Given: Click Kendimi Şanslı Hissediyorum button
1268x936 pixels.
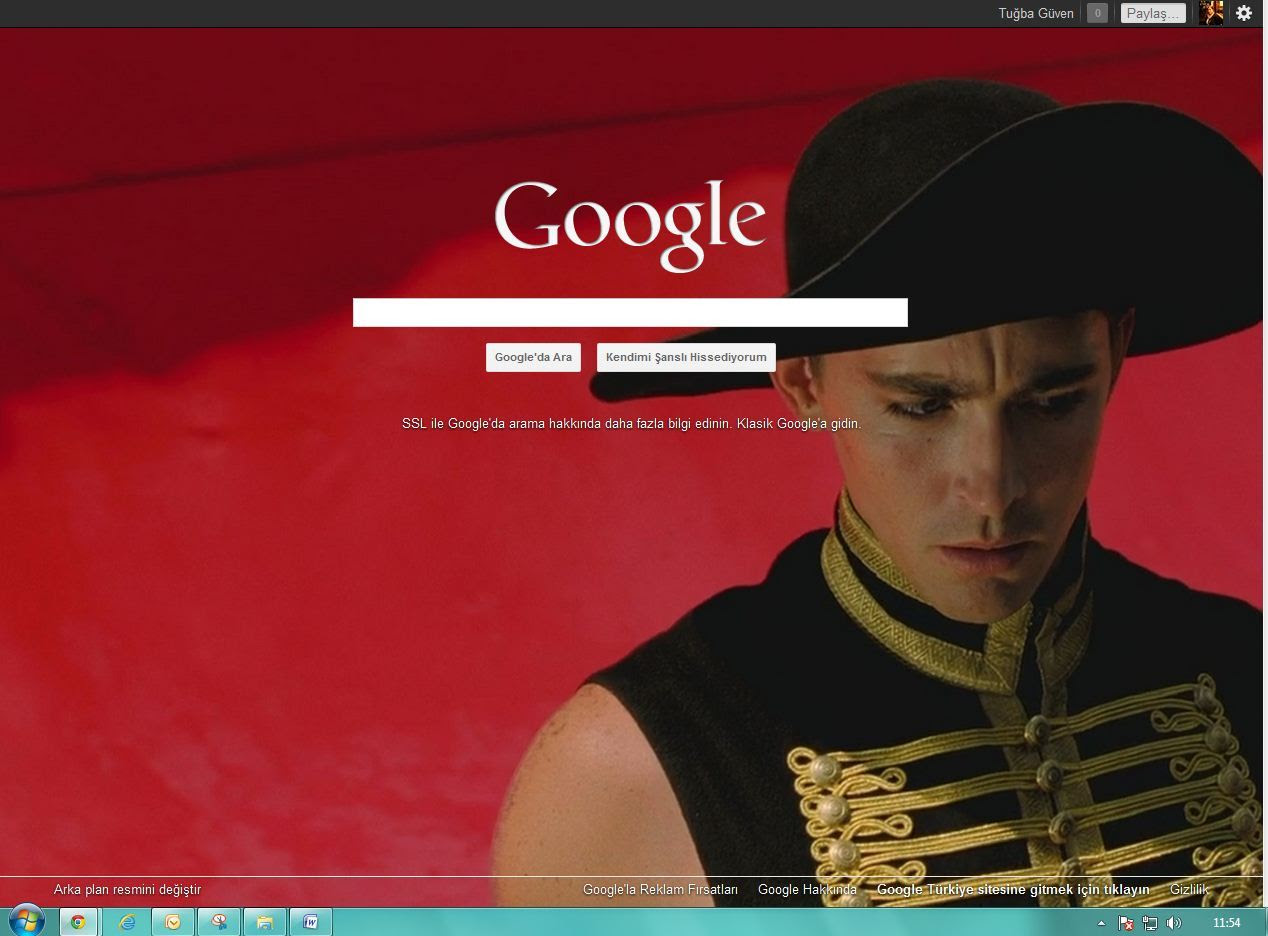Looking at the screenshot, I should [686, 357].
